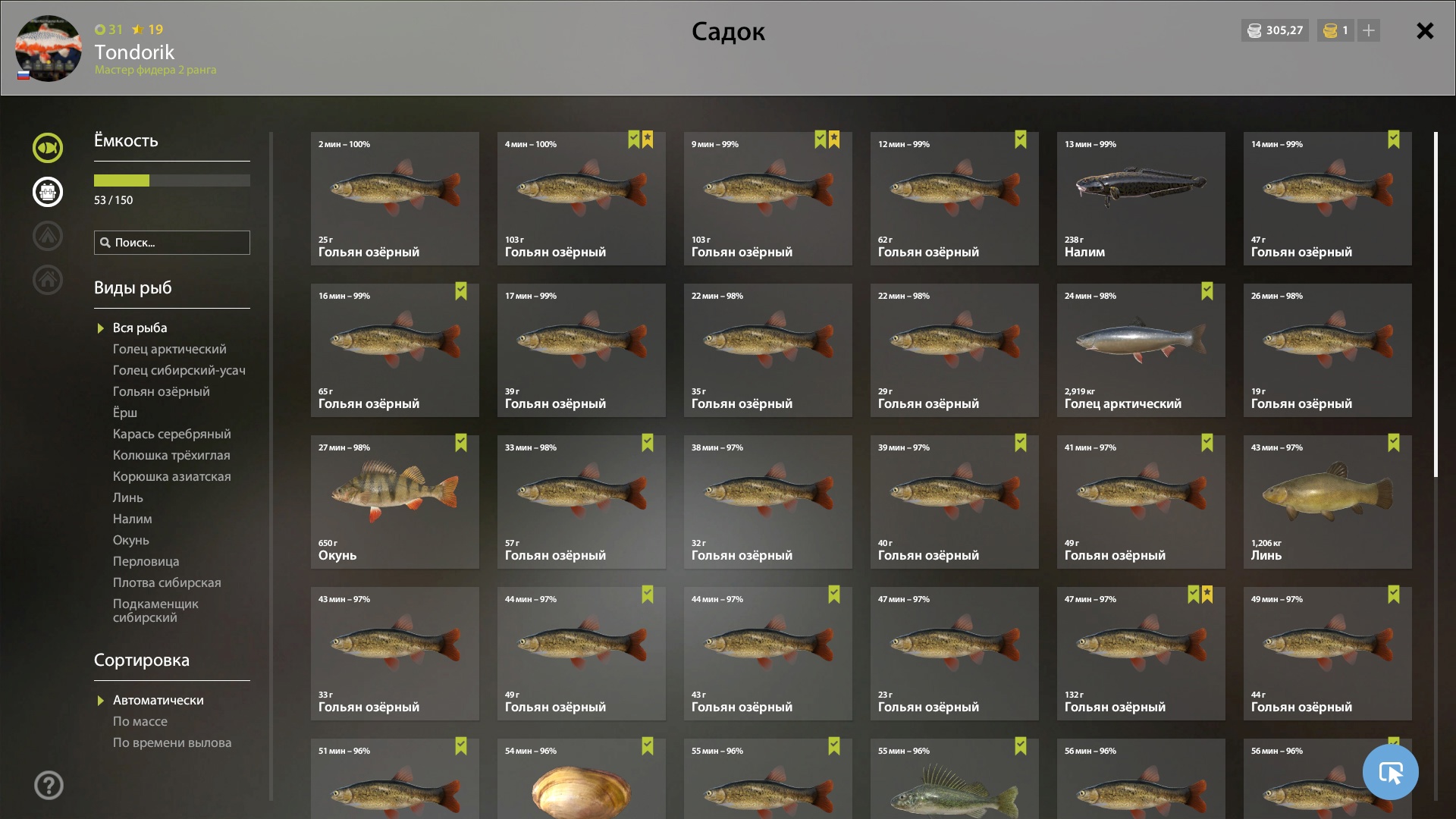1456x819 pixels.
Task: Open the 650 г Окунь fish card
Action: [x=395, y=502]
